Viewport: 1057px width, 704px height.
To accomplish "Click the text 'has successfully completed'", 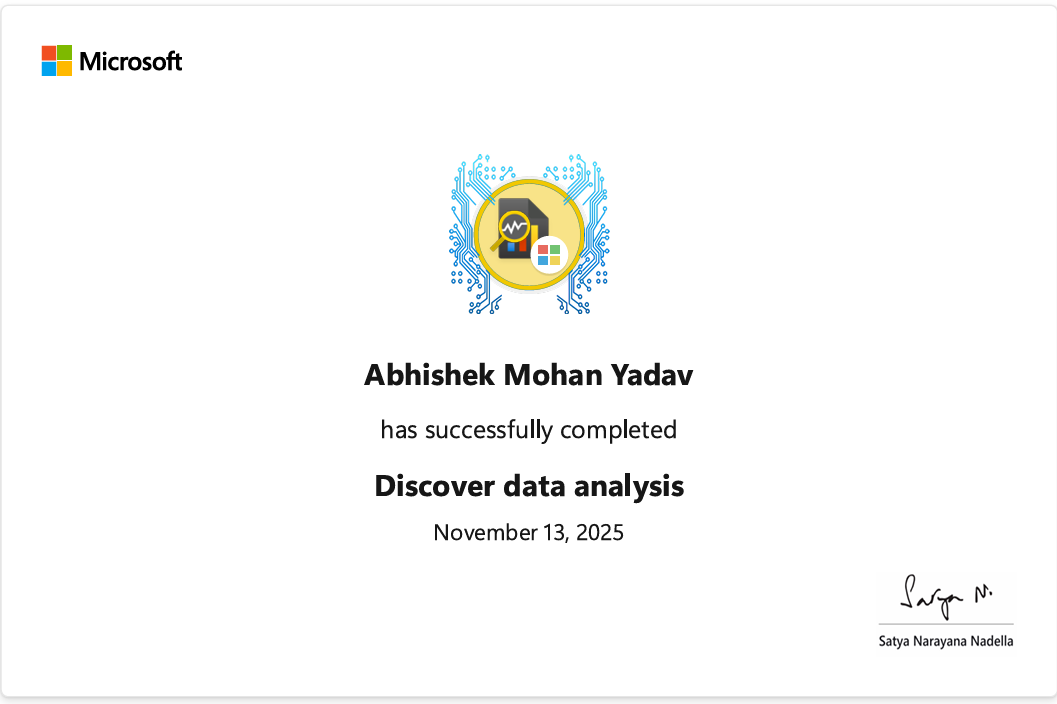I will 528,430.
